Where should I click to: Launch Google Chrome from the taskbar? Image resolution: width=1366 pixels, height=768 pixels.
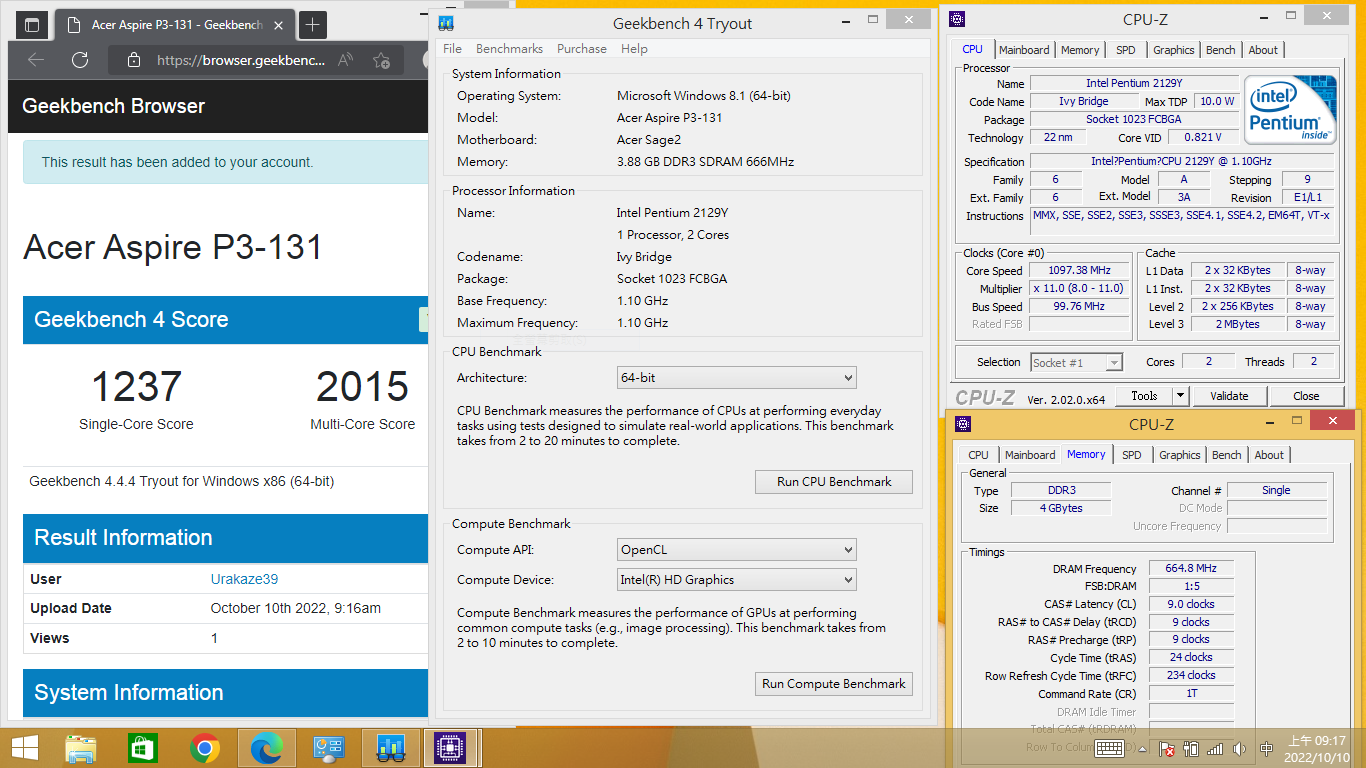[205, 748]
